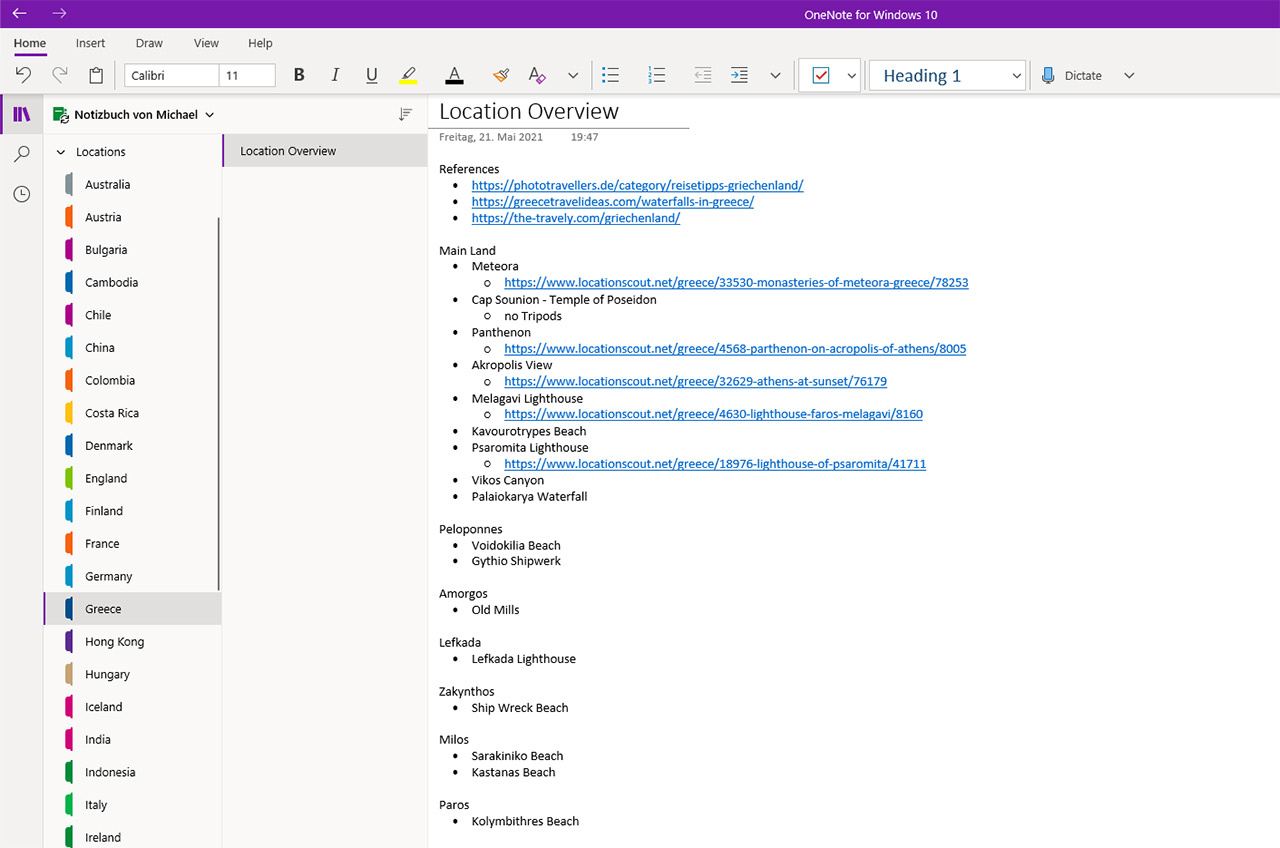The width and height of the screenshot is (1280, 848).
Task: Select the Australia section
Action: click(x=132, y=184)
